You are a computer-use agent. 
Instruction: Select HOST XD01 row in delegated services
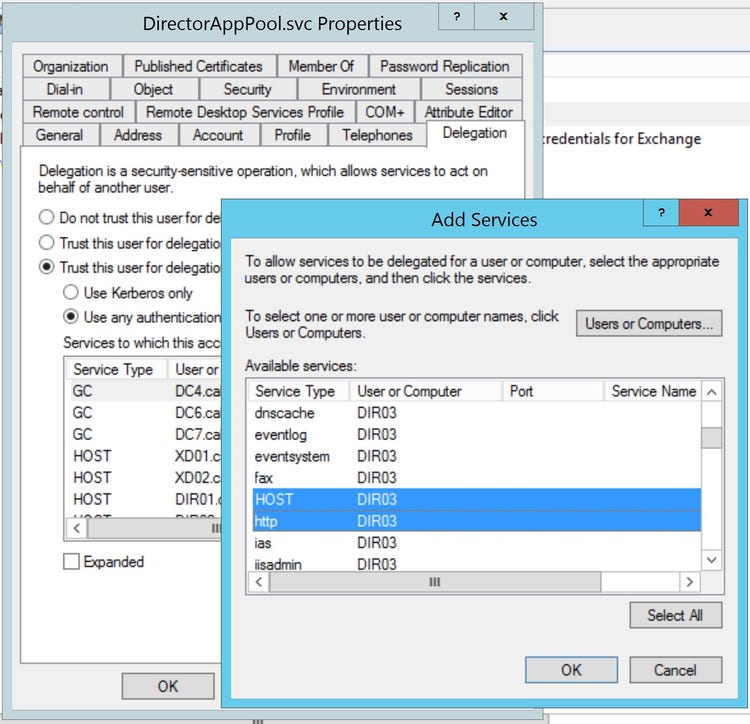point(144,456)
